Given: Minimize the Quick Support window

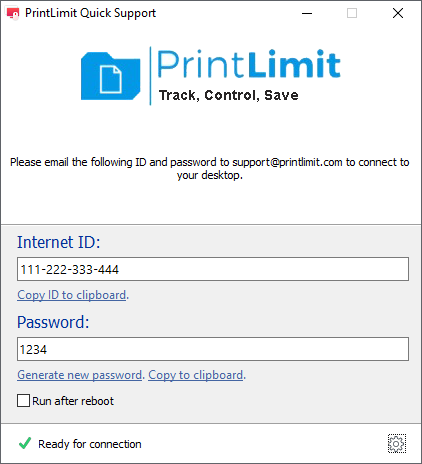Looking at the screenshot, I should coord(307,13).
